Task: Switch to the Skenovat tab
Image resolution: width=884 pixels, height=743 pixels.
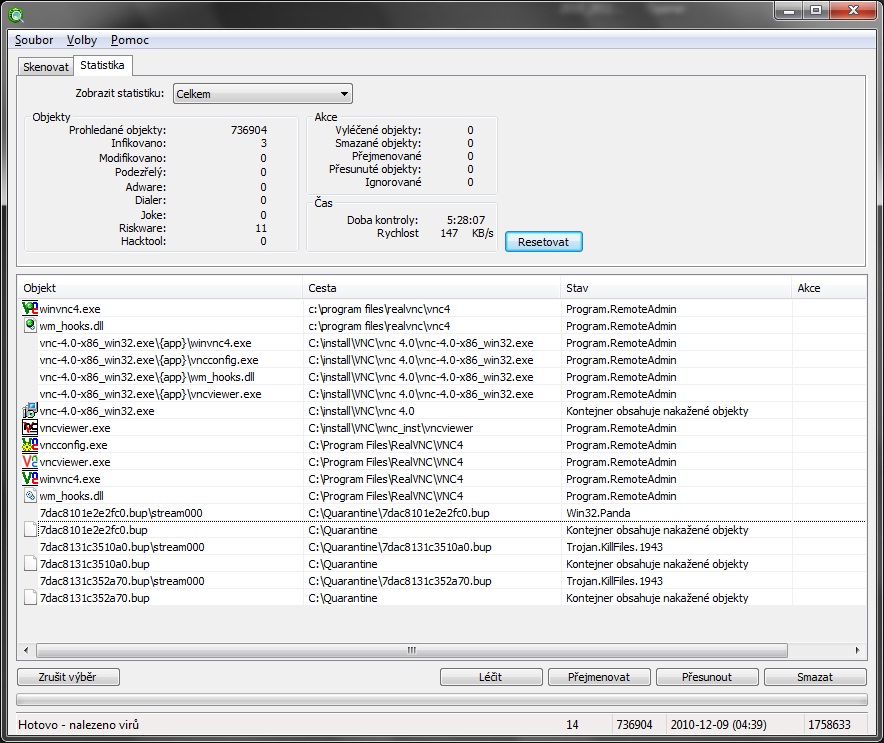Action: [x=46, y=67]
